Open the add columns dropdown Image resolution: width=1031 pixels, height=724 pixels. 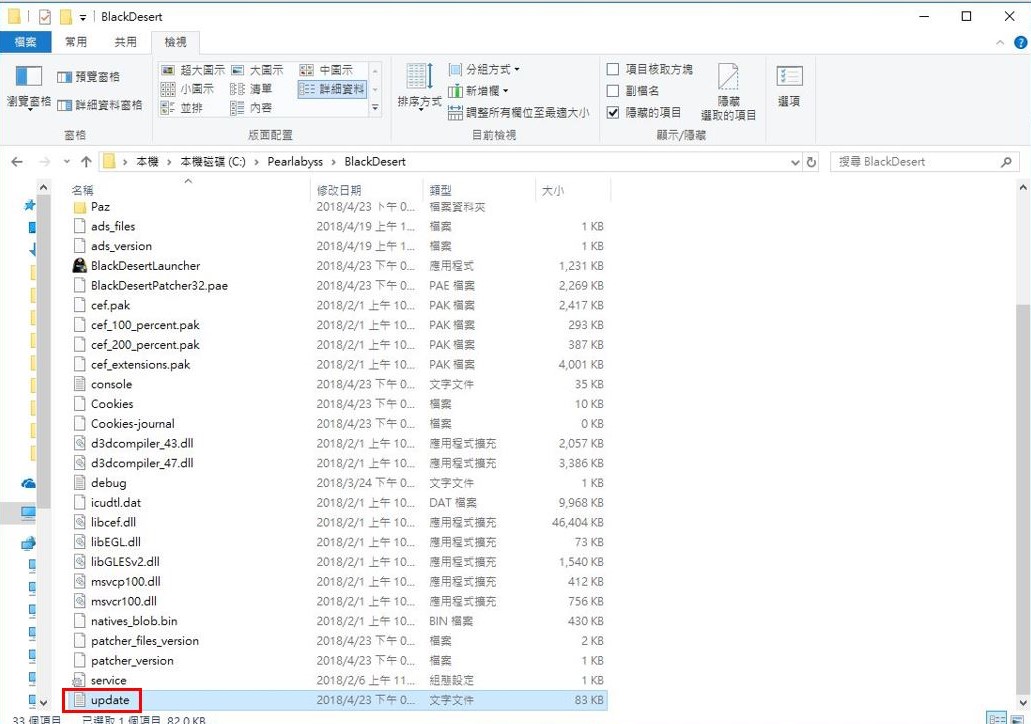(x=479, y=91)
